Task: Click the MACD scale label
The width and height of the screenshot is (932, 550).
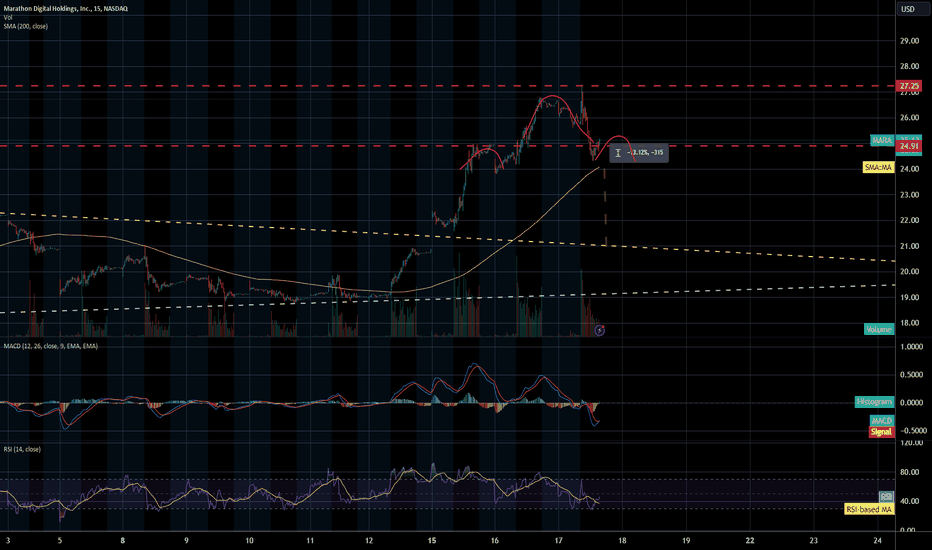Action: pos(881,421)
